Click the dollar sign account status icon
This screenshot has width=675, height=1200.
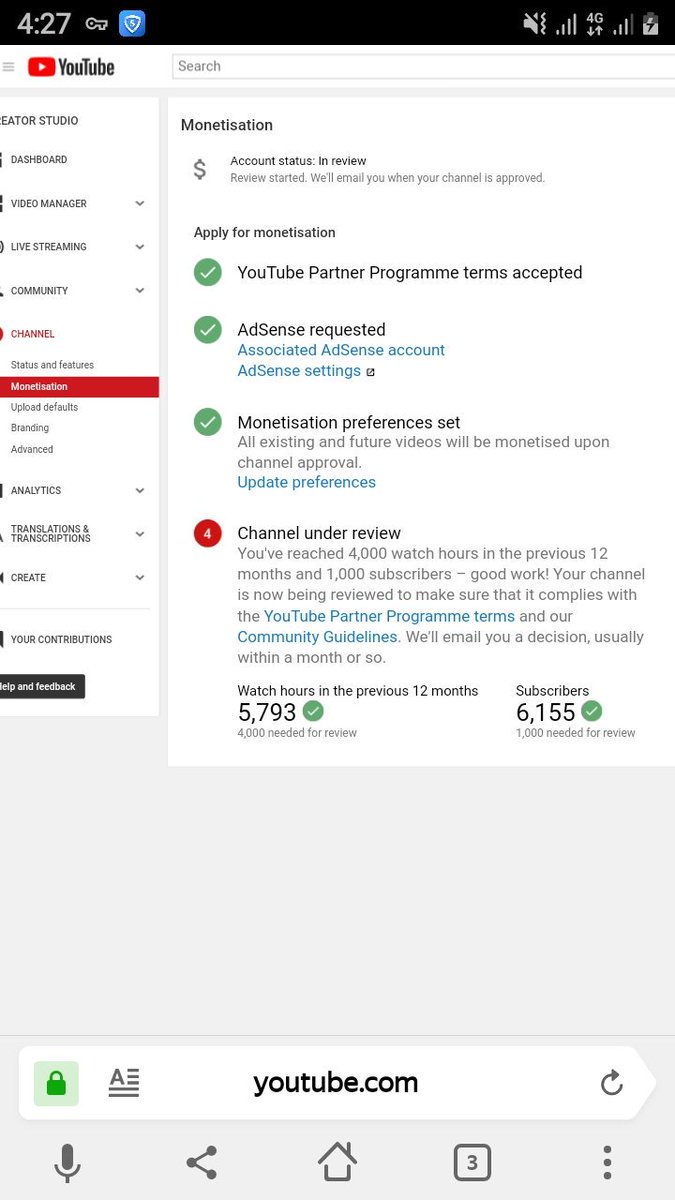pyautogui.click(x=200, y=169)
